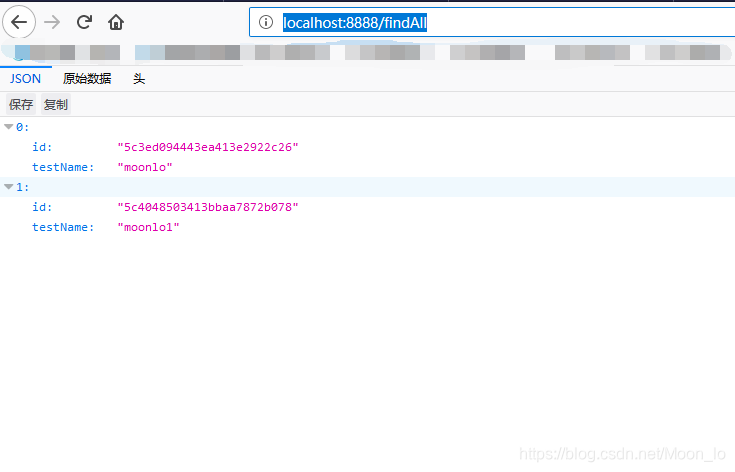This screenshot has width=735, height=472.
Task: Copy the JSON with the 复制 button
Action: 56,105
